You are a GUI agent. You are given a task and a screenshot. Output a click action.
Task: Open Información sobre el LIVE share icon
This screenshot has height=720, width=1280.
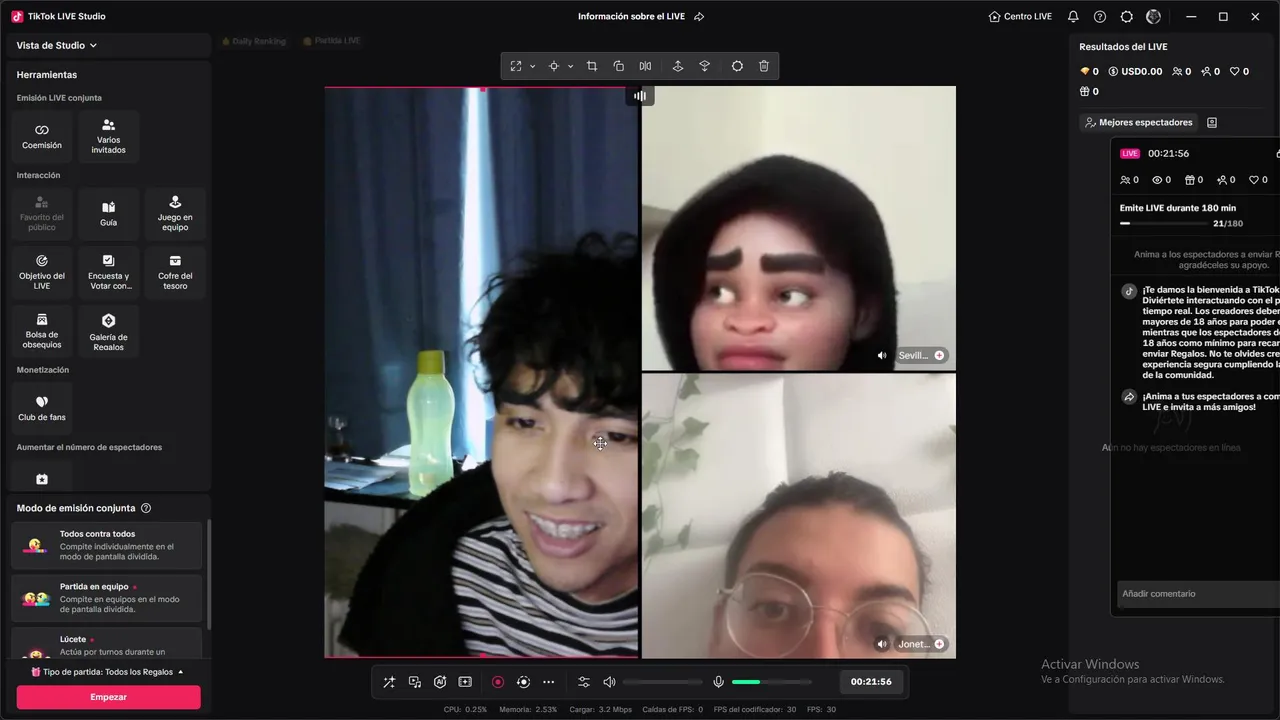[699, 17]
